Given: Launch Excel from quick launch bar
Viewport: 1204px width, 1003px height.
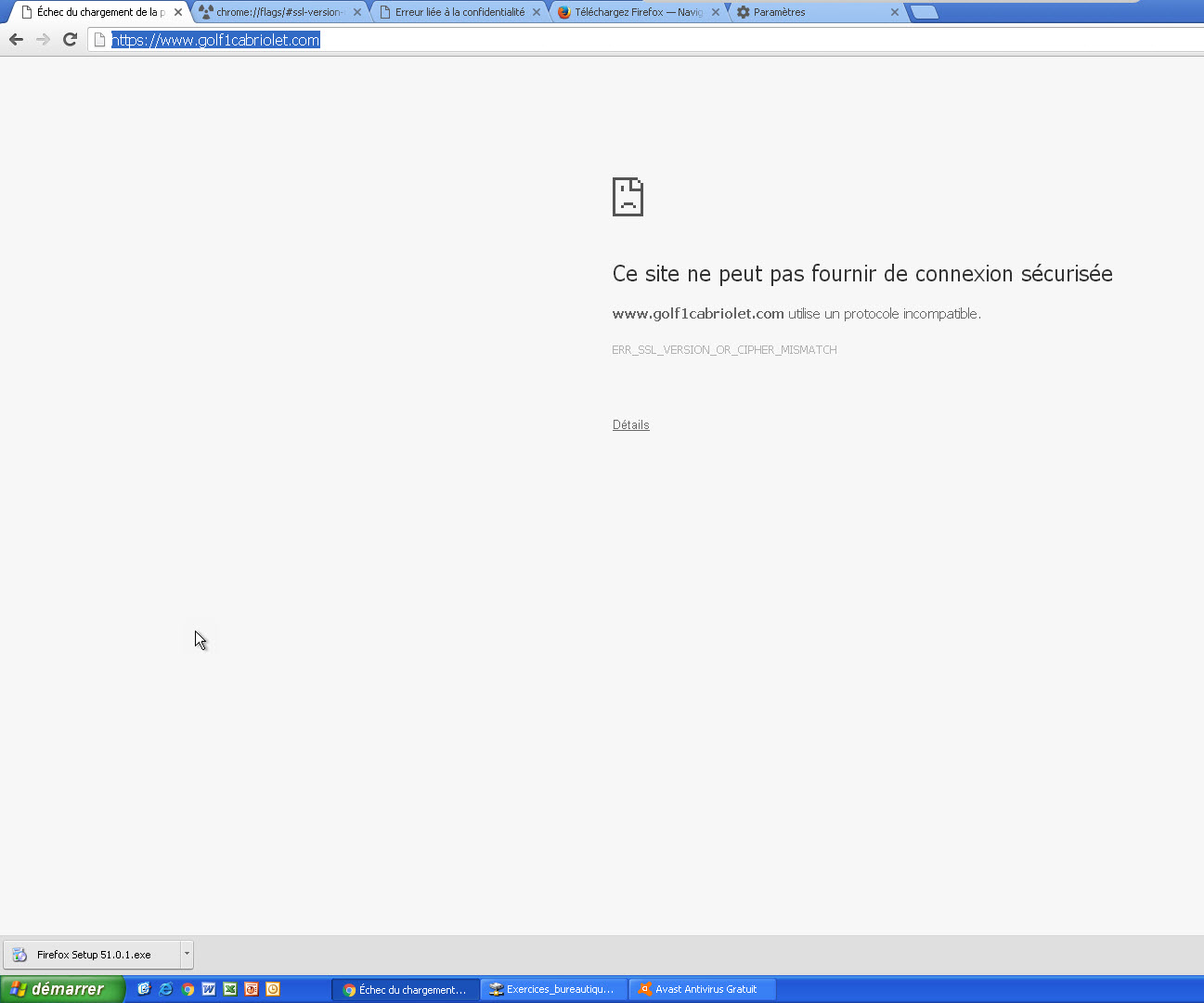Looking at the screenshot, I should coord(230,989).
